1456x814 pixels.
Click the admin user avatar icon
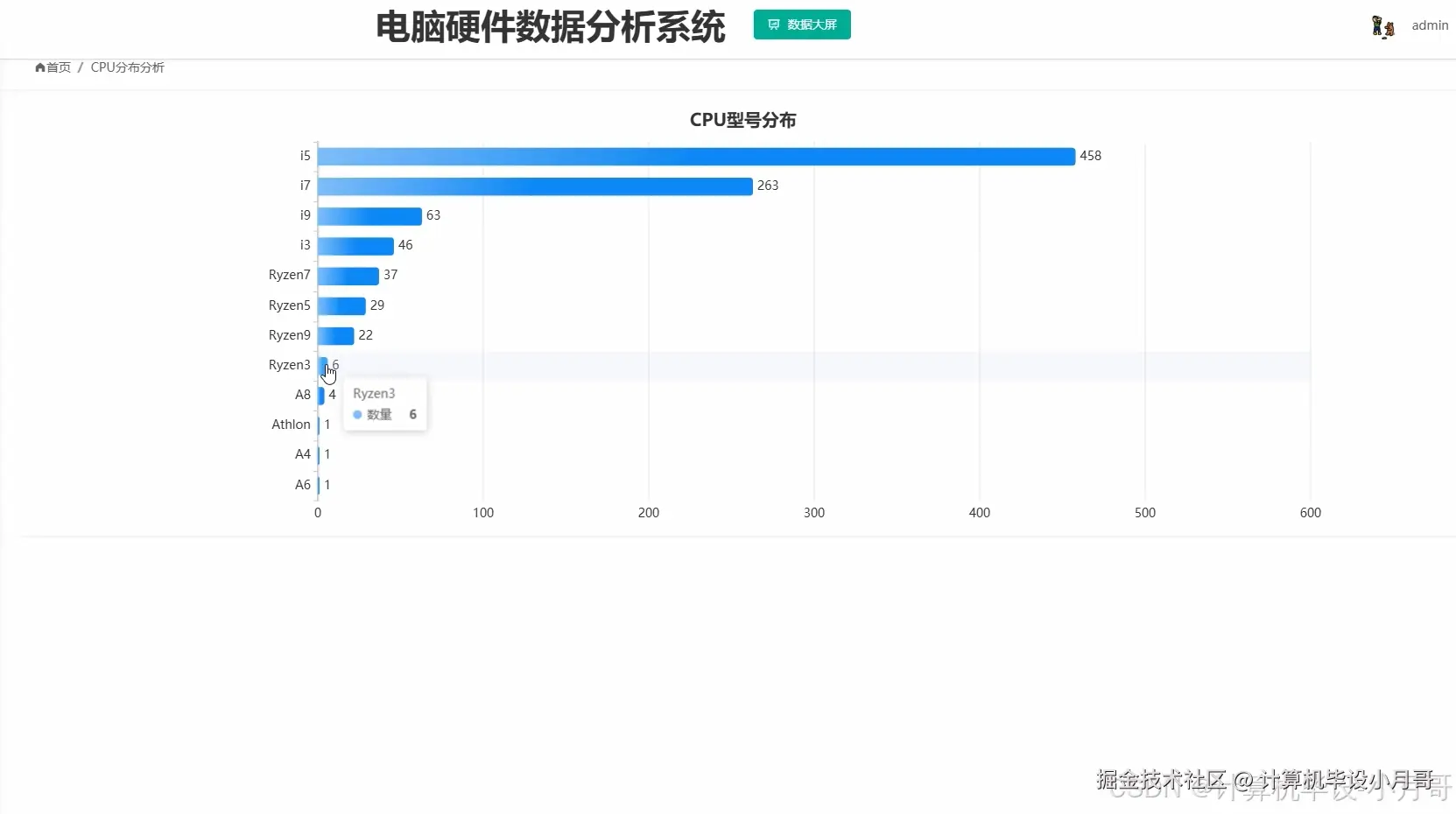tap(1382, 26)
